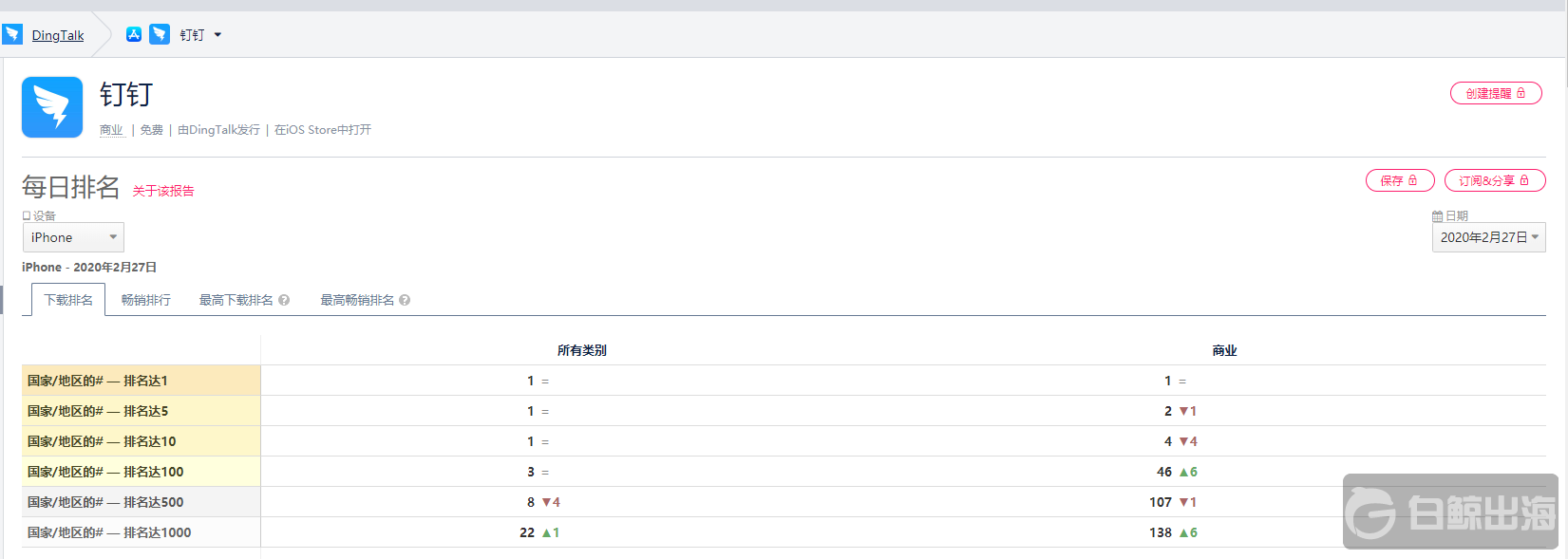Click 商业 value 2 in 排名达5 row
Image resolution: width=1568 pixels, height=559 pixels.
tap(1168, 411)
